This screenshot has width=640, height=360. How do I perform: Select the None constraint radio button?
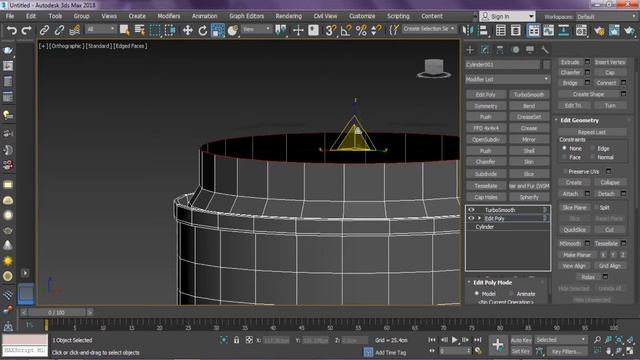(x=564, y=148)
